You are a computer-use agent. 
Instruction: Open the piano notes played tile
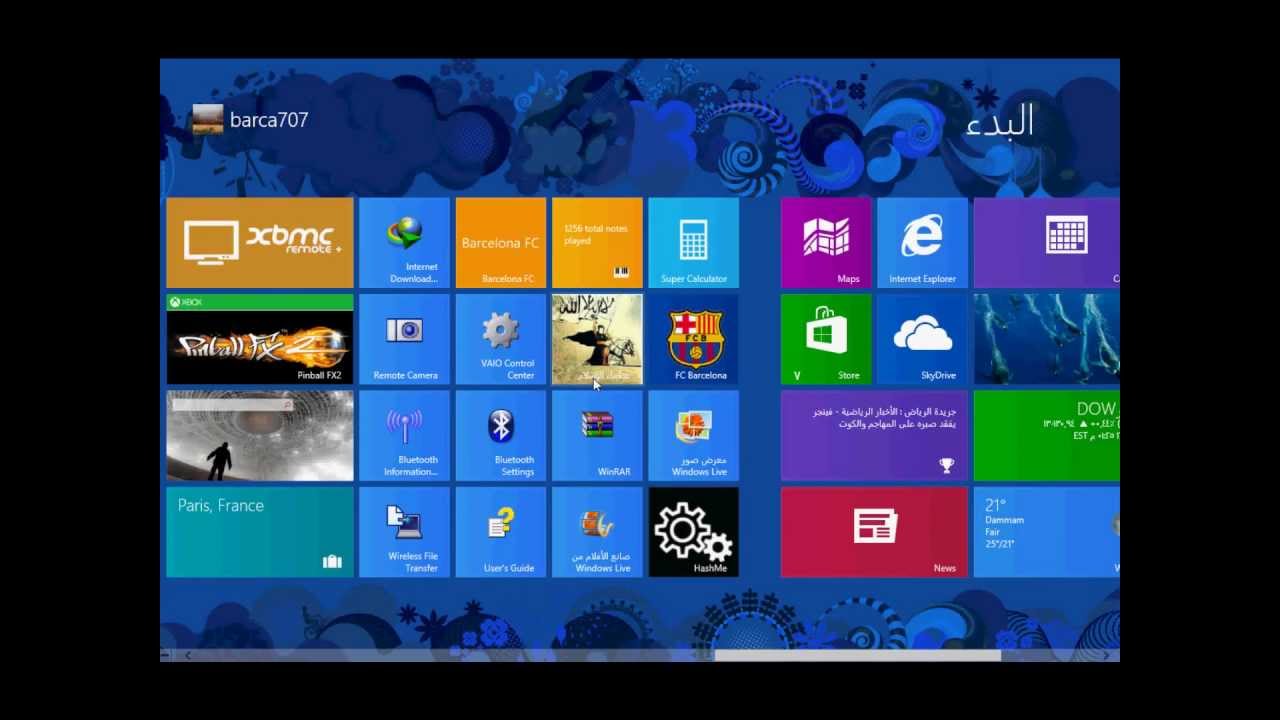click(597, 243)
